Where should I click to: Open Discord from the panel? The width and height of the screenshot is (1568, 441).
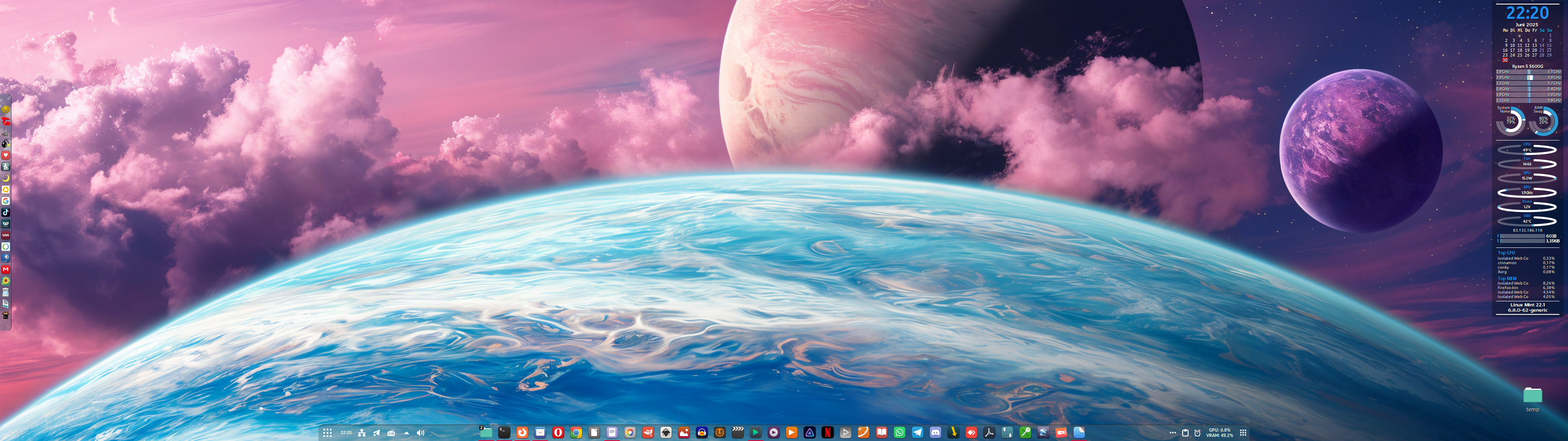[x=935, y=432]
